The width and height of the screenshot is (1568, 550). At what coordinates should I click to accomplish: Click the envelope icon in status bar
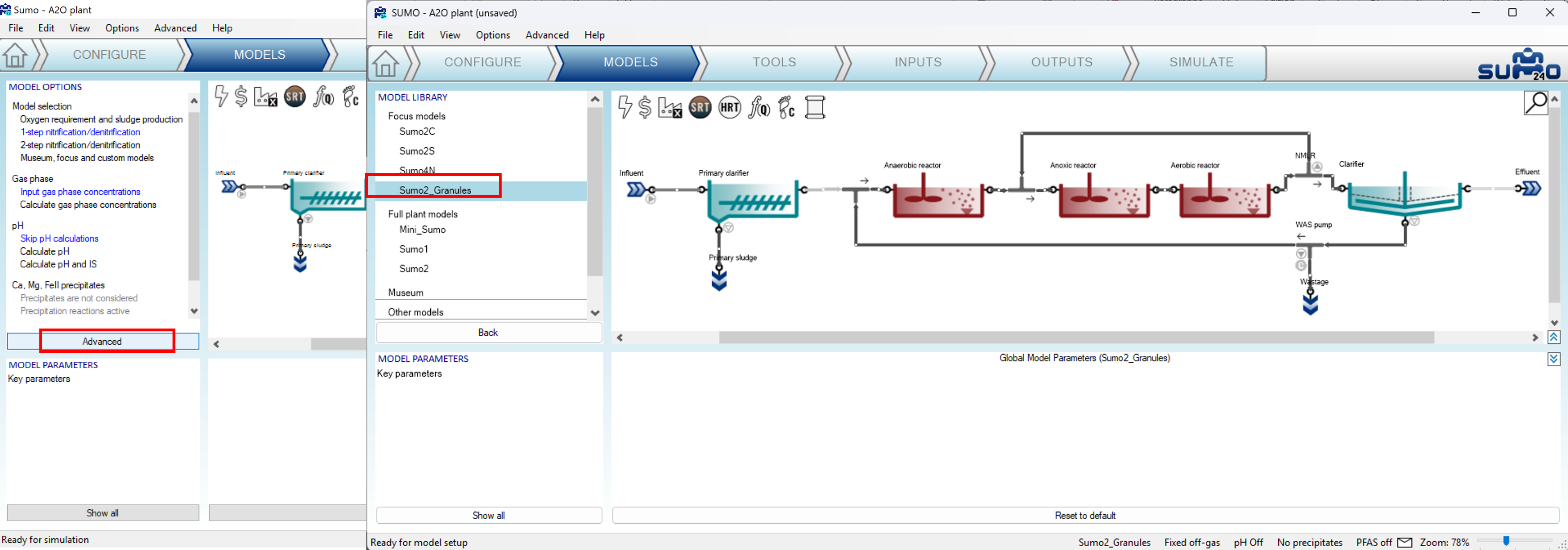pos(1404,542)
